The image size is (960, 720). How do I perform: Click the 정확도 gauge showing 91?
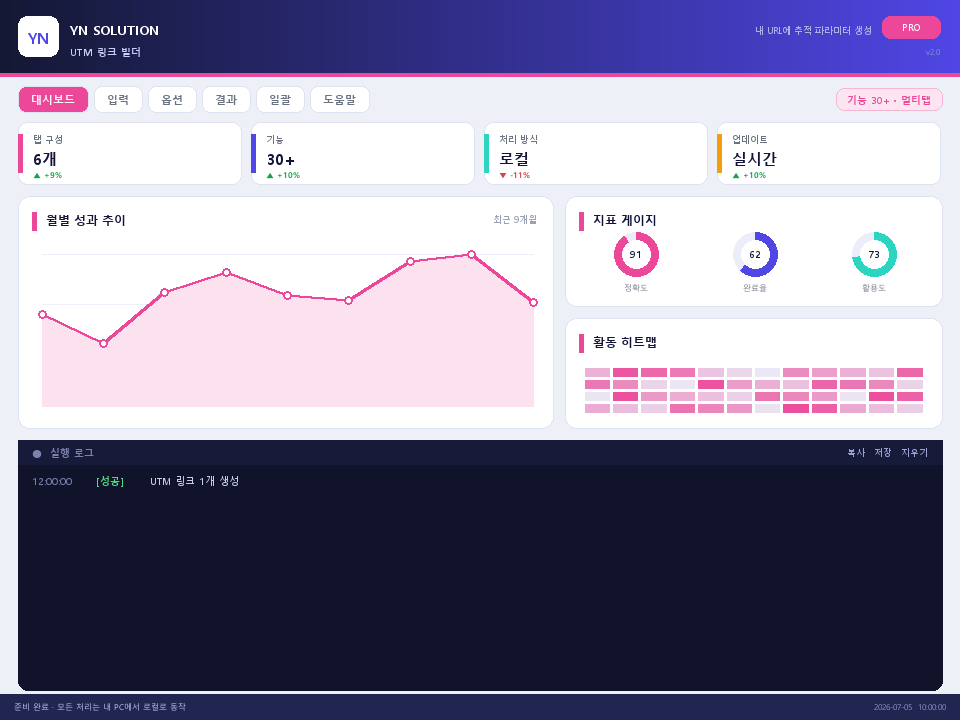pyautogui.click(x=636, y=255)
